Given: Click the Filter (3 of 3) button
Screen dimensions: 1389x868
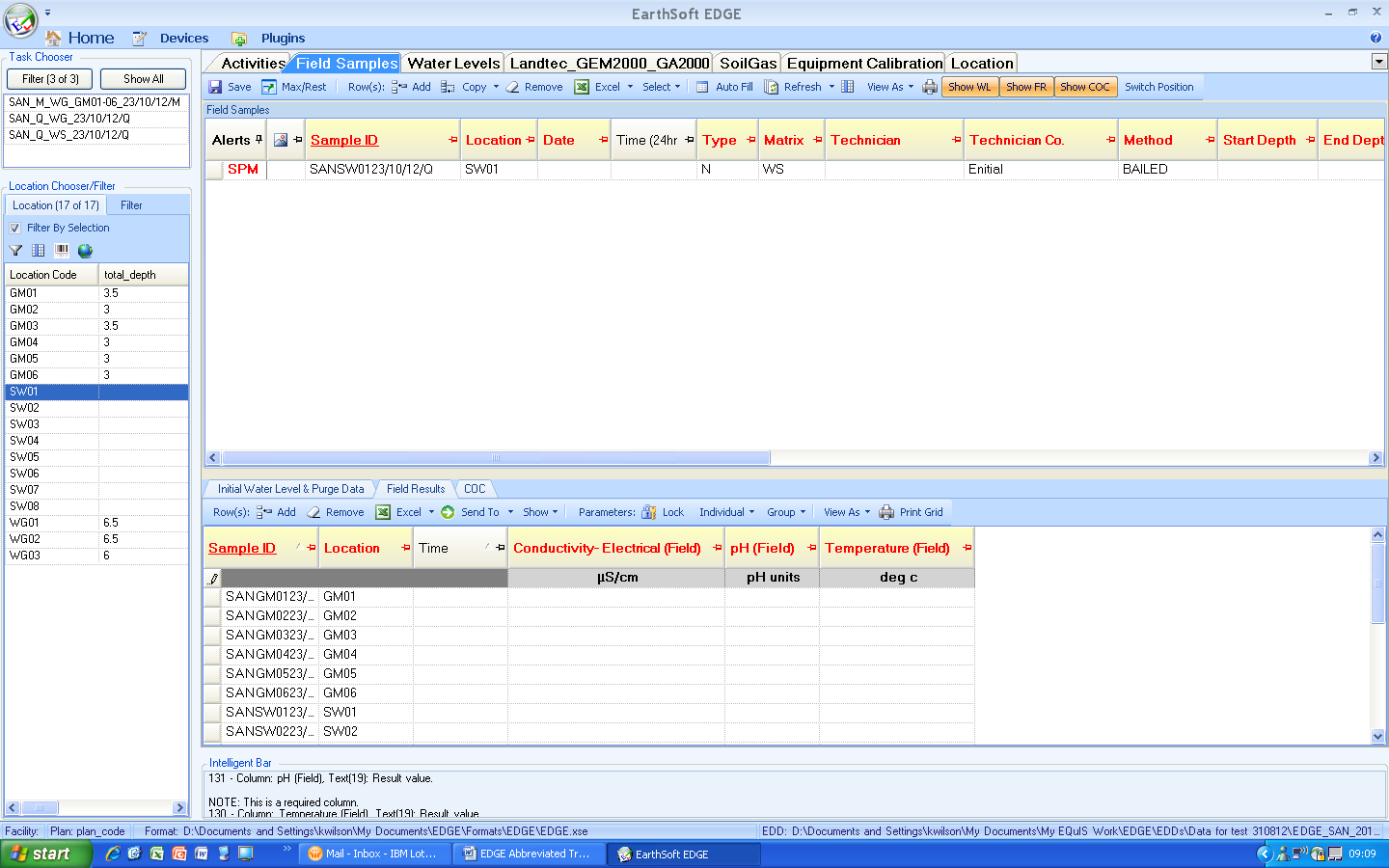Looking at the screenshot, I should (50, 79).
